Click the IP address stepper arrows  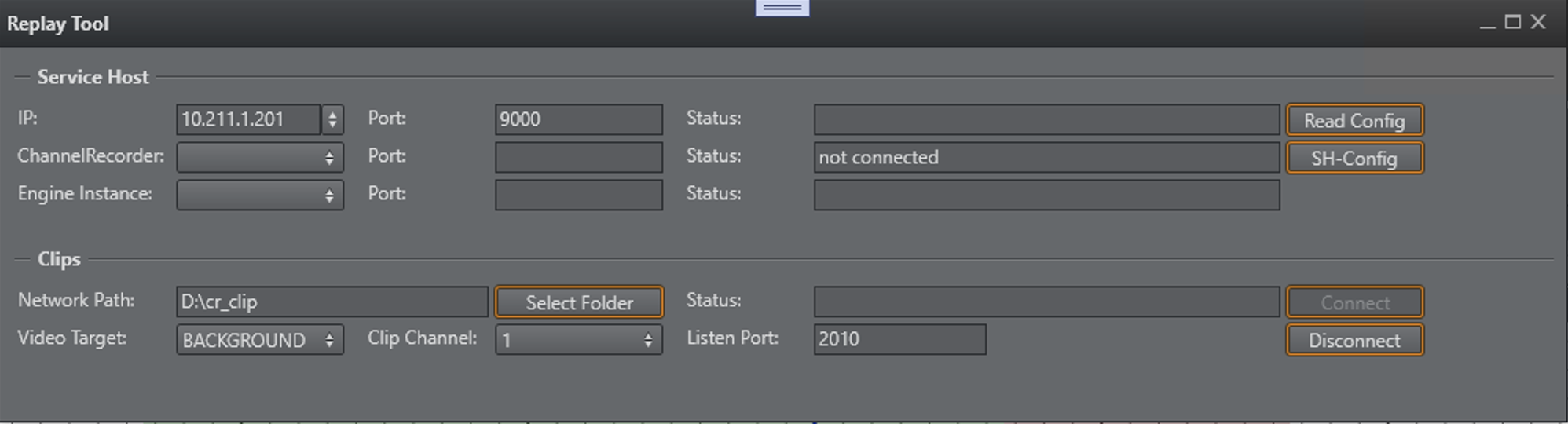pos(332,119)
